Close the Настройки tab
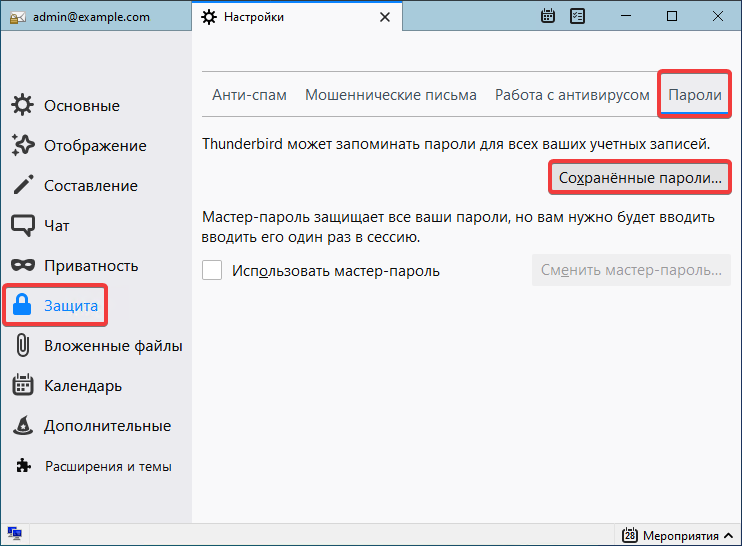742x546 pixels. pyautogui.click(x=384, y=17)
